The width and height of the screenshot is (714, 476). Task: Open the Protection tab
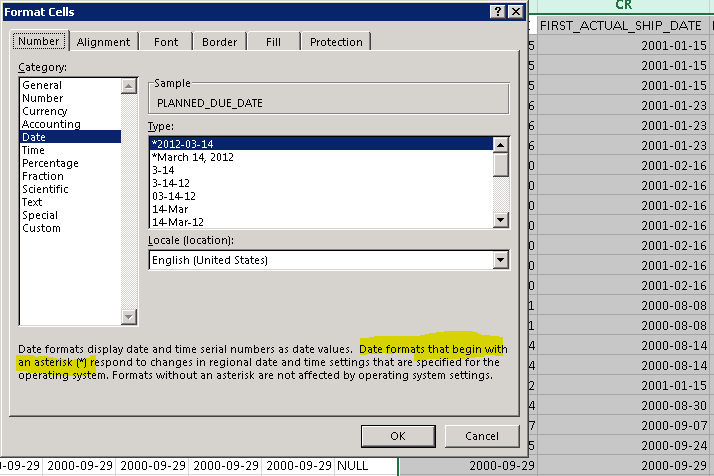click(336, 42)
